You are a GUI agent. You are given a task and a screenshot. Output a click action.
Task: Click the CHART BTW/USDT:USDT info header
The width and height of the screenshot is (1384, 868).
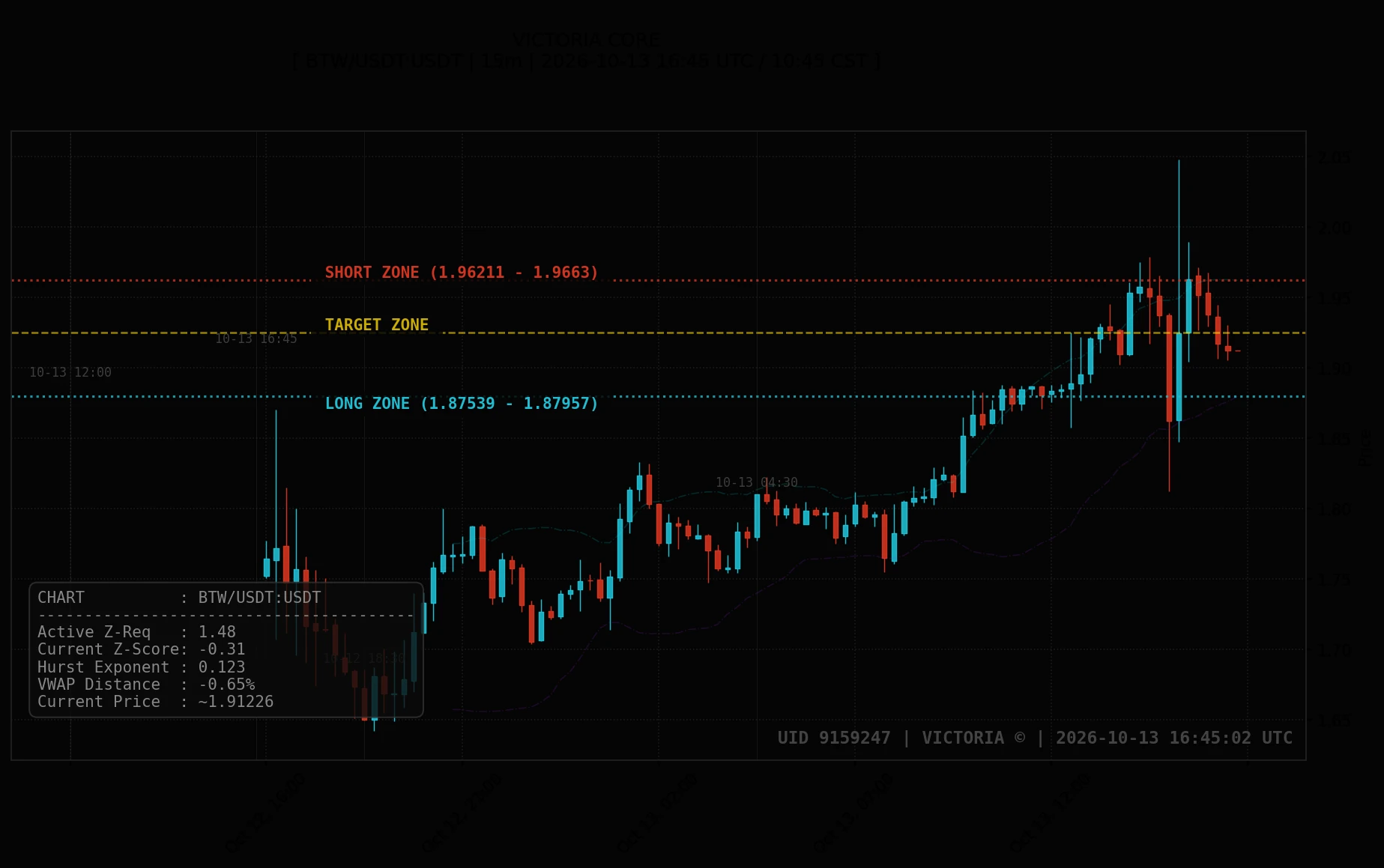pyautogui.click(x=179, y=598)
